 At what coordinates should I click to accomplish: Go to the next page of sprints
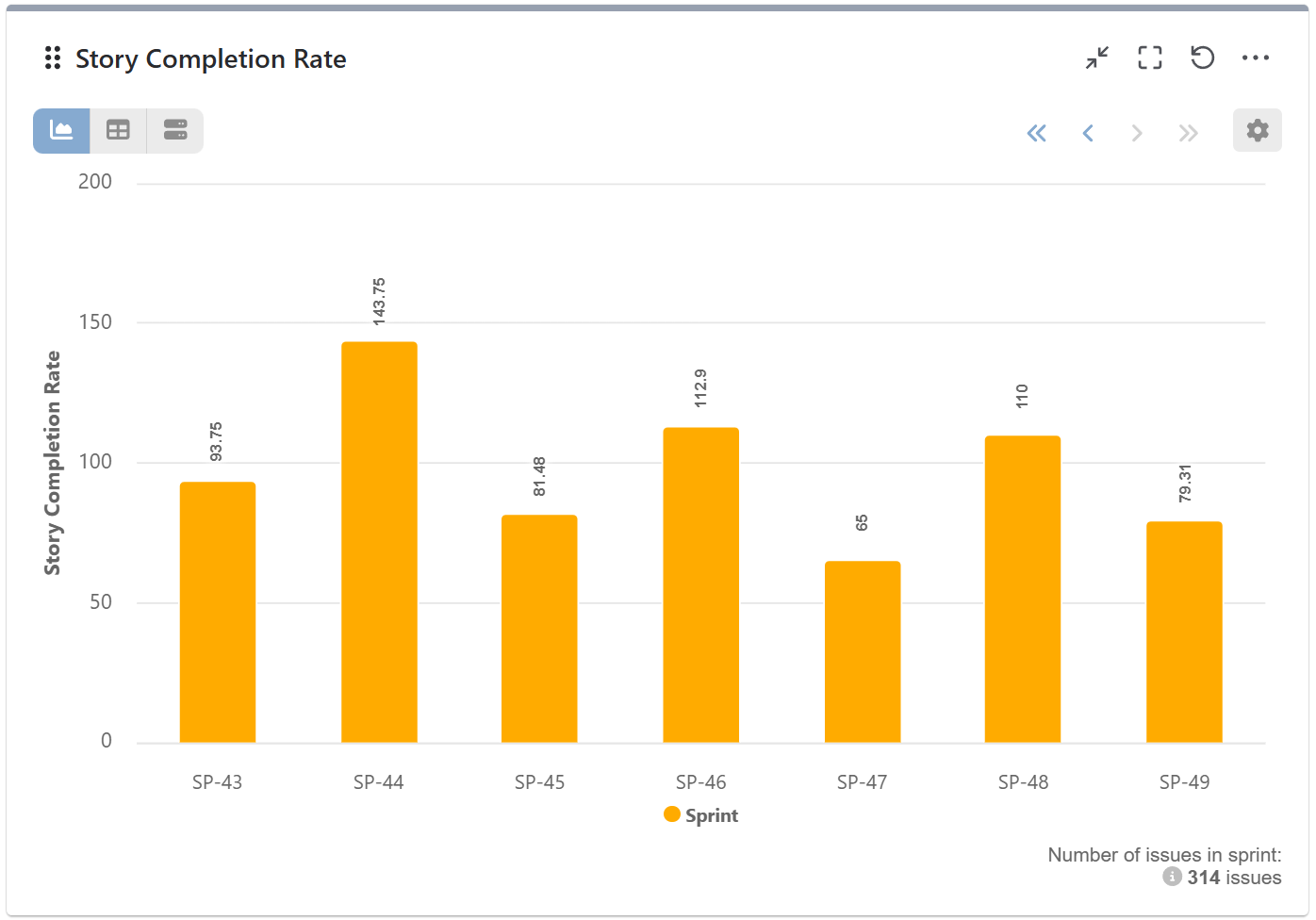tap(1137, 133)
